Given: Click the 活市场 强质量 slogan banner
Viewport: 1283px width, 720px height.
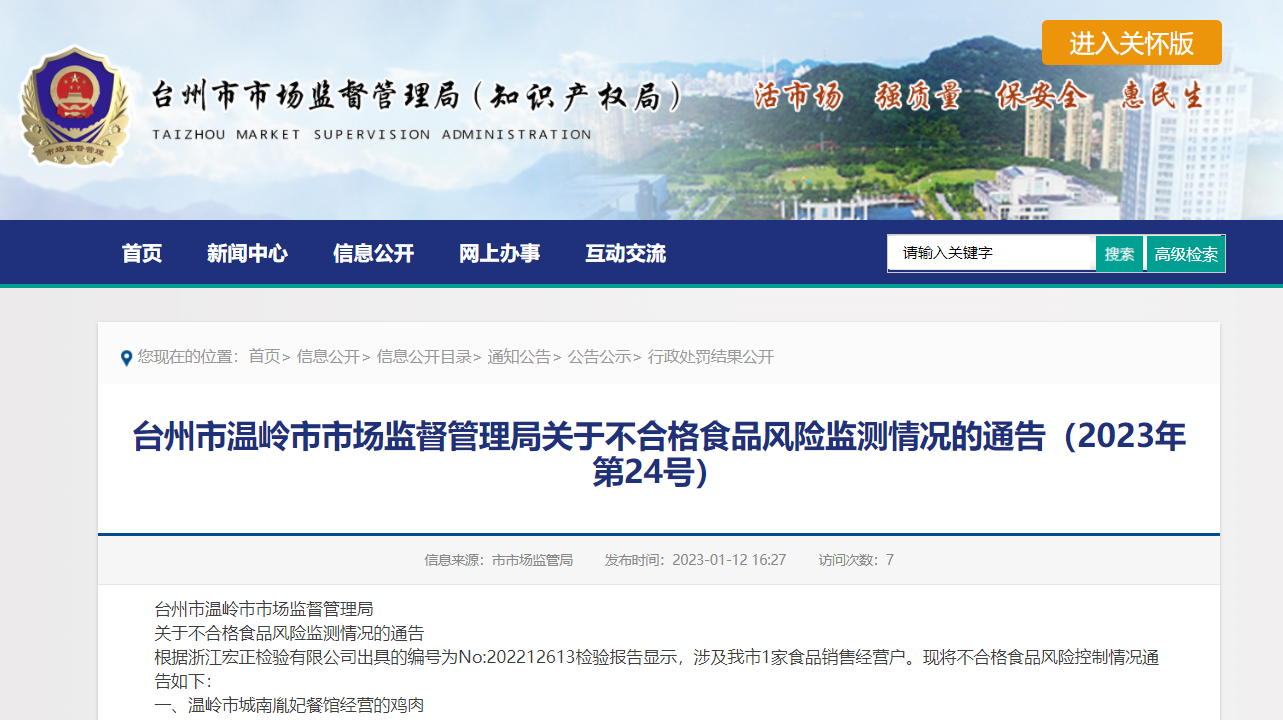Looking at the screenshot, I should 977,96.
